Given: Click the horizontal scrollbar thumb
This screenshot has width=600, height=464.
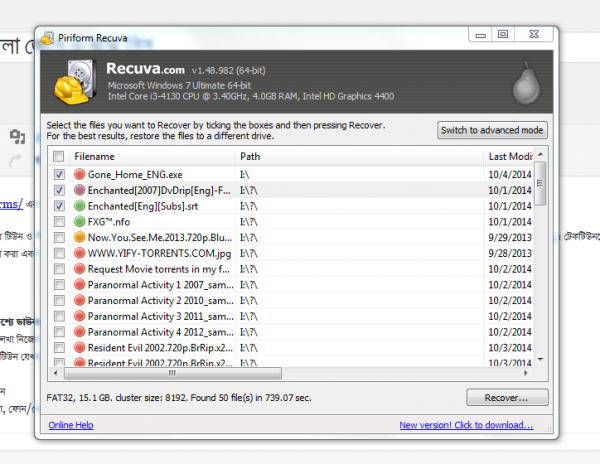Looking at the screenshot, I should [x=173, y=373].
